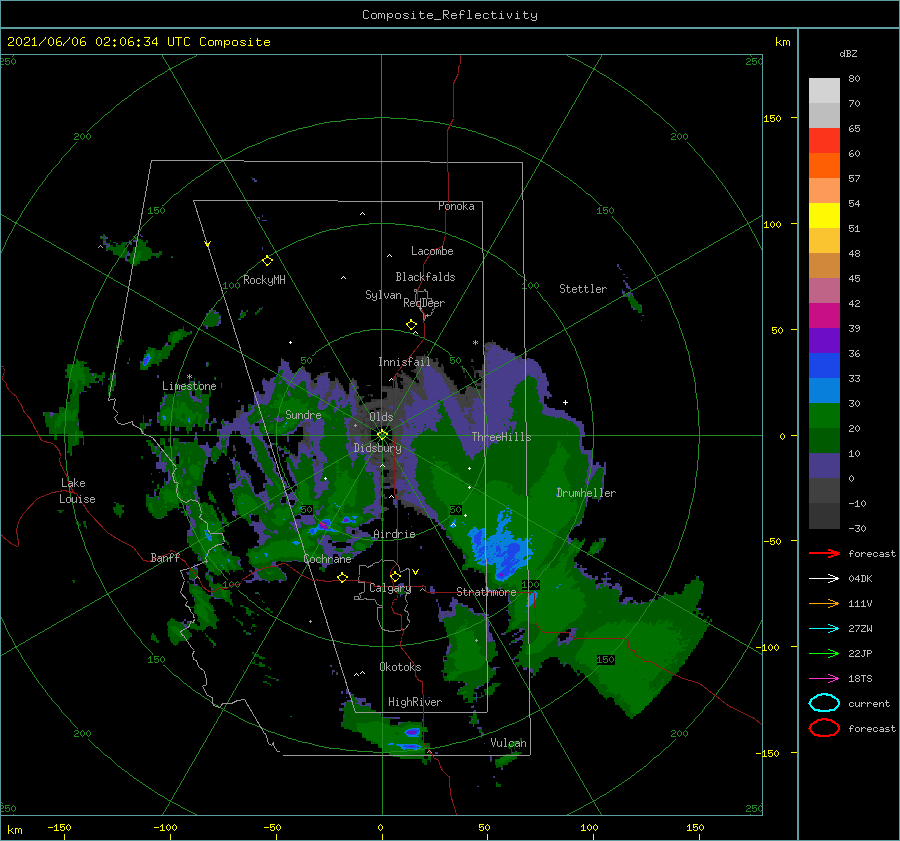Click the Composite_Reflectivity title text
This screenshot has width=900, height=841.
click(x=450, y=15)
